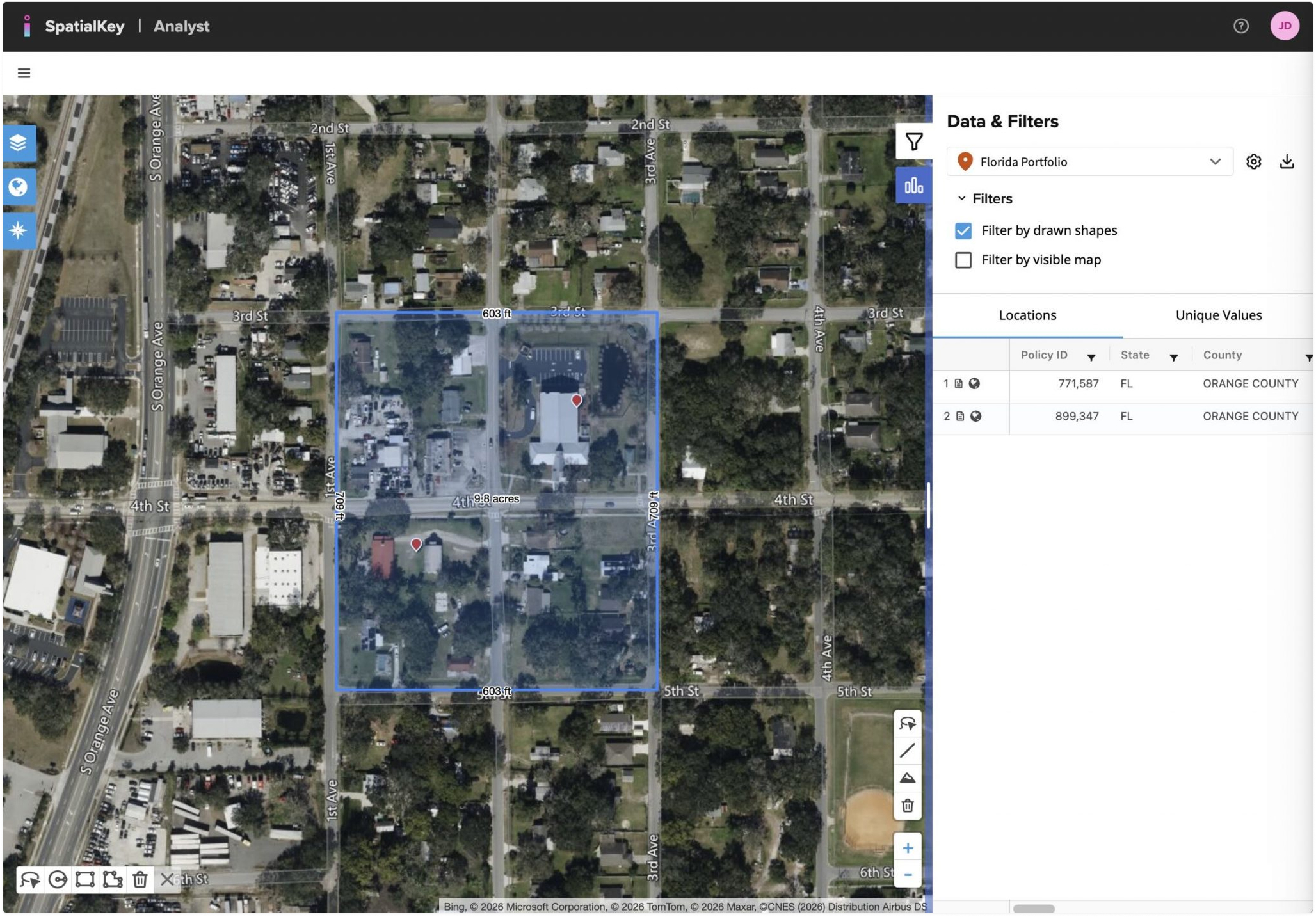This screenshot has width=1316, height=917.
Task: Open the hamburger main menu
Action: coord(24,74)
